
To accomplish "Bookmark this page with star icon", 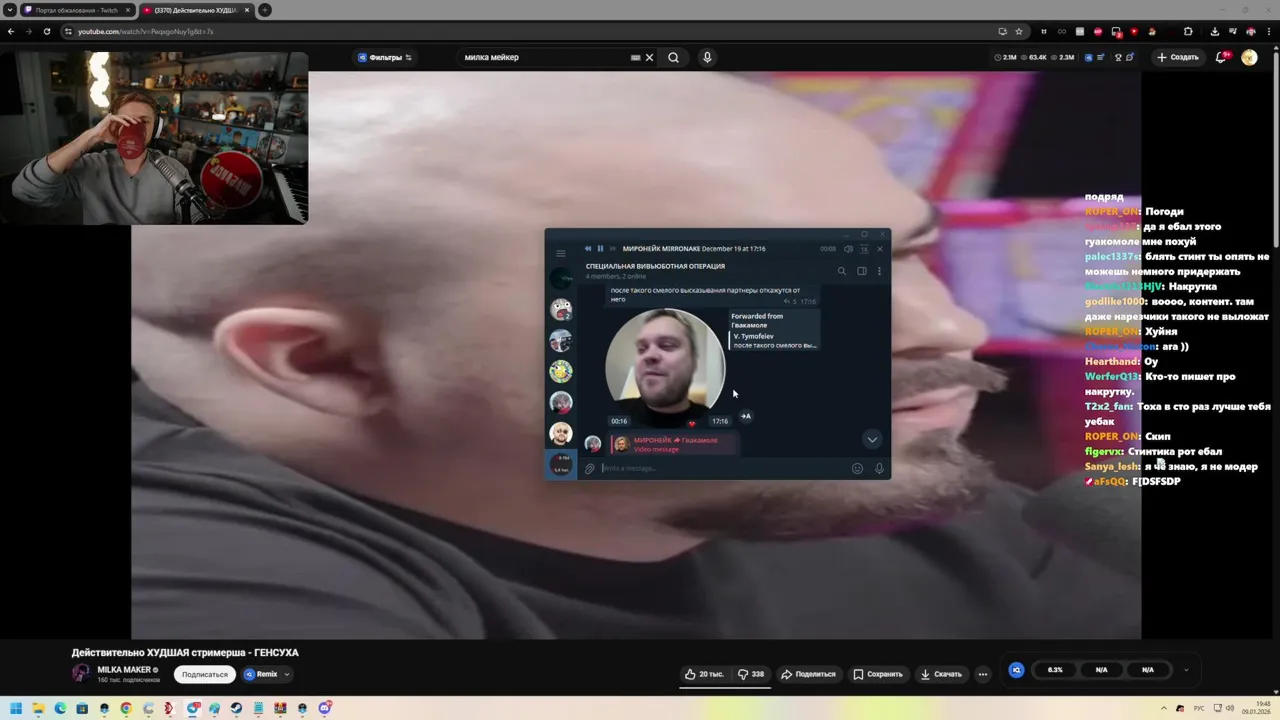I will (1019, 31).
